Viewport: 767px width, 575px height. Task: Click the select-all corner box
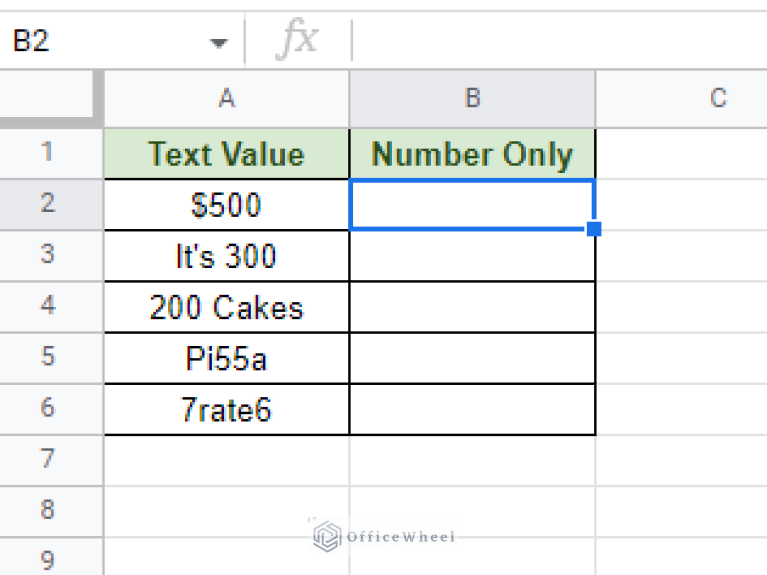click(x=50, y=98)
